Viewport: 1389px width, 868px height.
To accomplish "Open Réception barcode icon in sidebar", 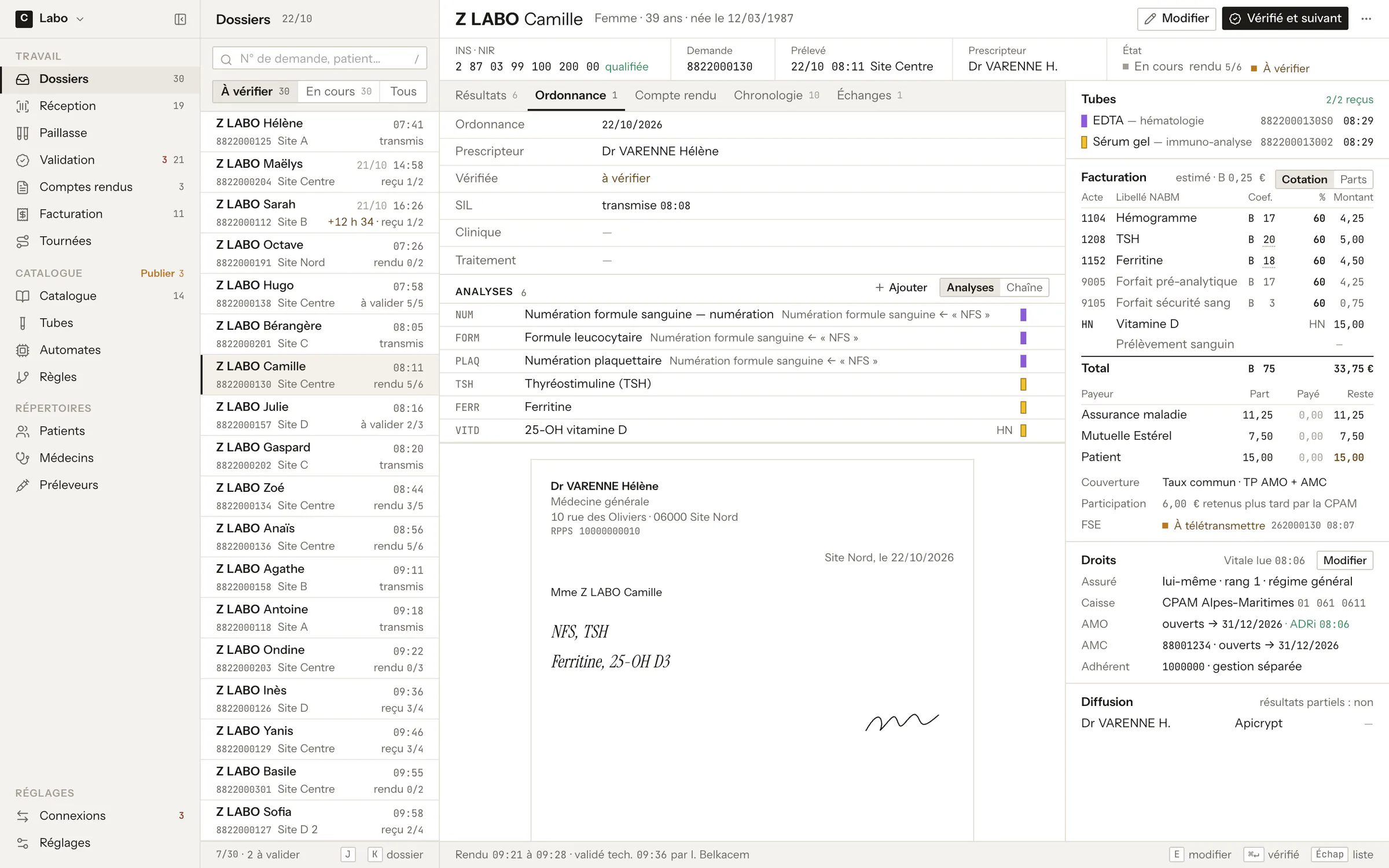I will click(23, 106).
